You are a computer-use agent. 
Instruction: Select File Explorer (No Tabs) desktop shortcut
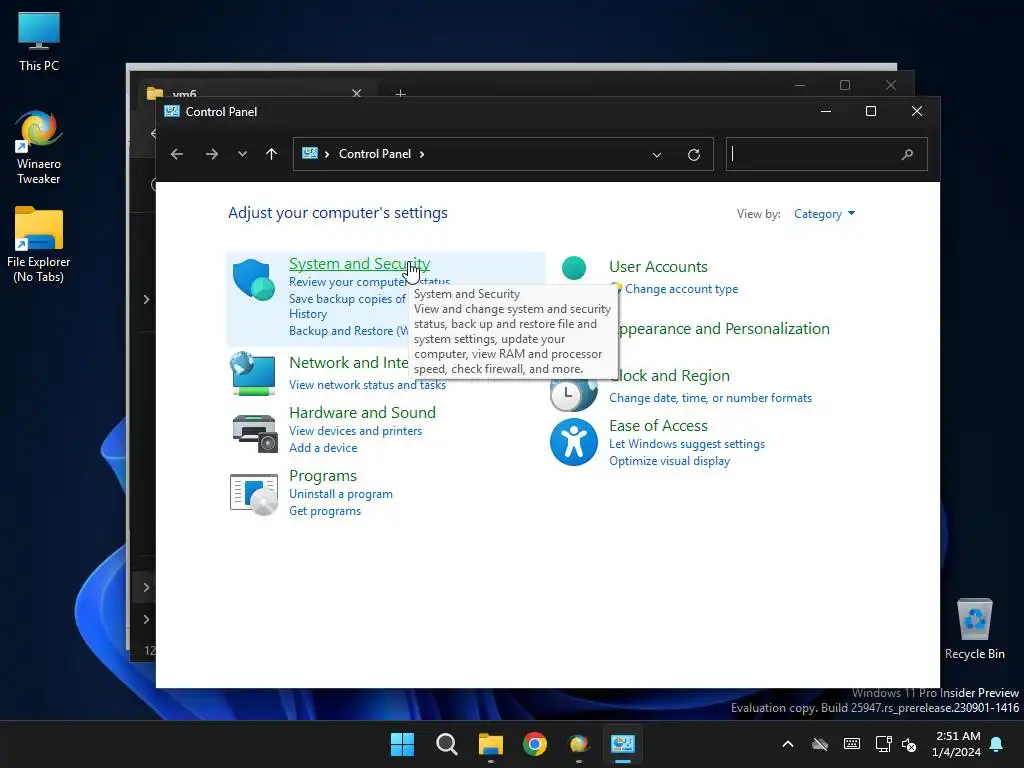coord(39,245)
